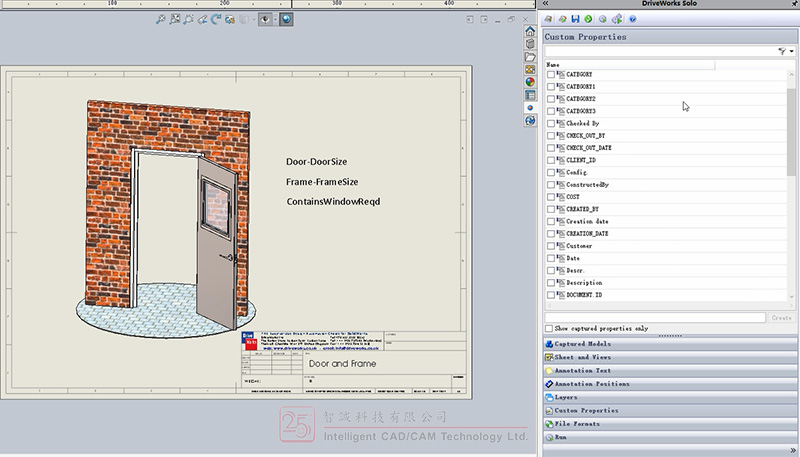Enable Show captured properties only

click(x=549, y=328)
